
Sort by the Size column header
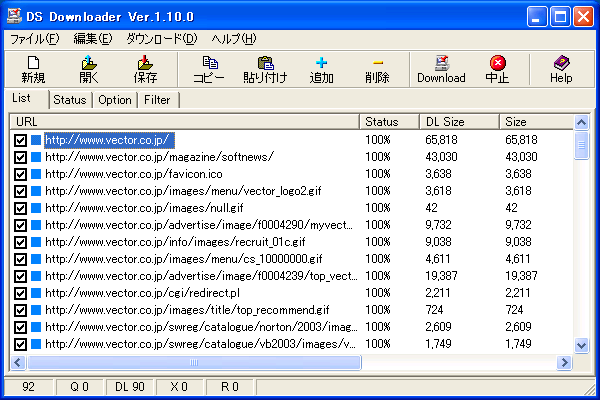pyautogui.click(x=536, y=122)
